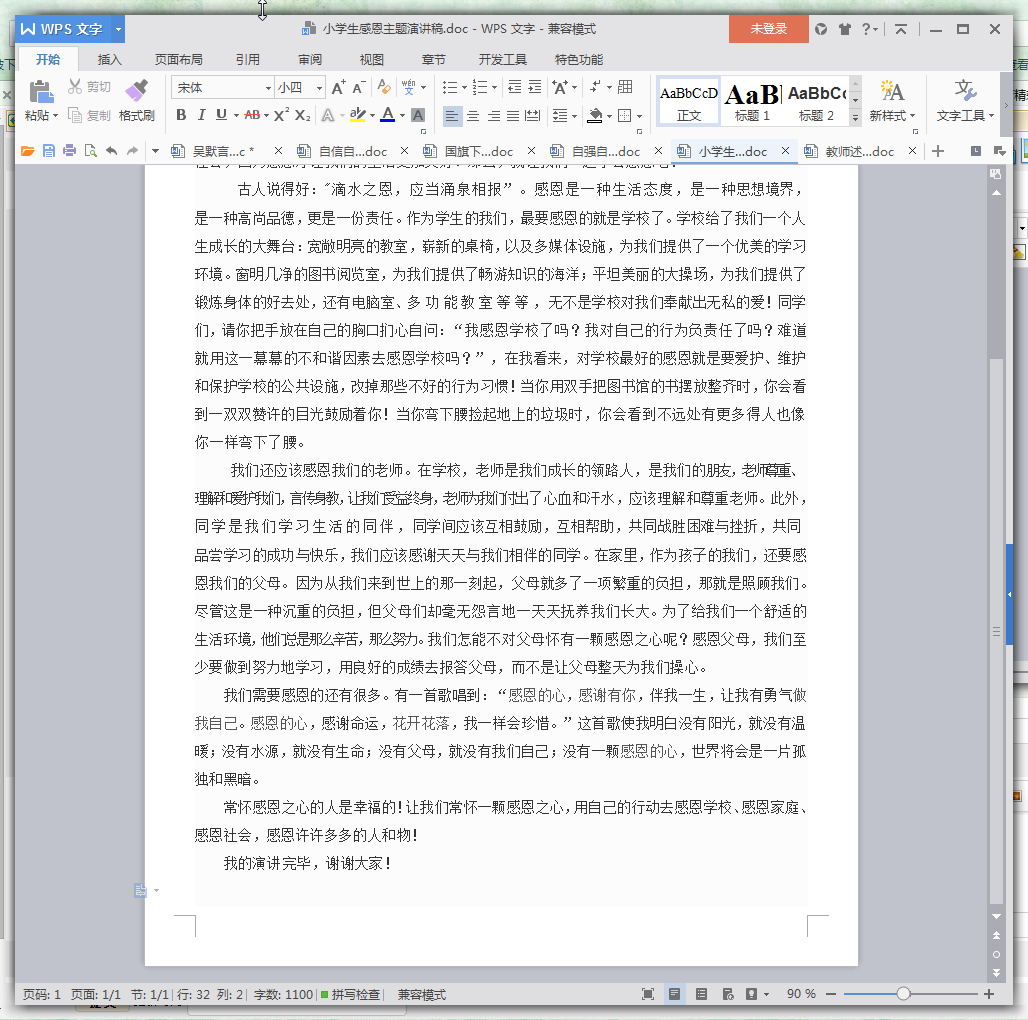Center-align the paragraph text
1028x1020 pixels.
(x=473, y=115)
